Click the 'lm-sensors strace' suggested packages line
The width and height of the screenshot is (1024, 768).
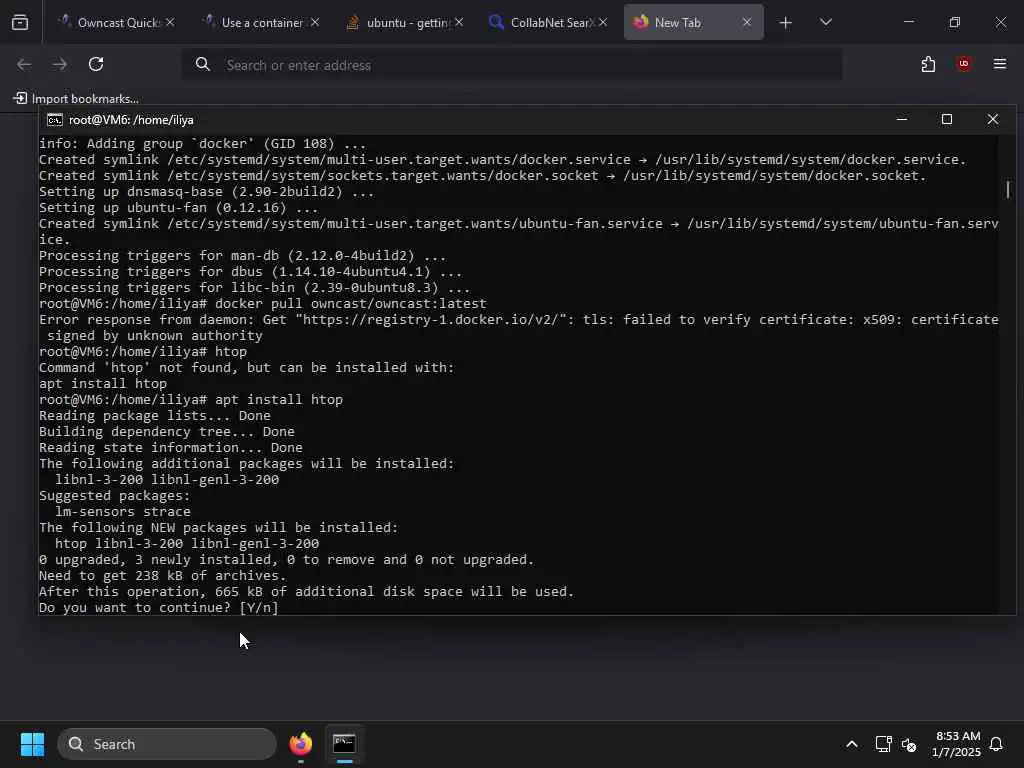(x=123, y=512)
